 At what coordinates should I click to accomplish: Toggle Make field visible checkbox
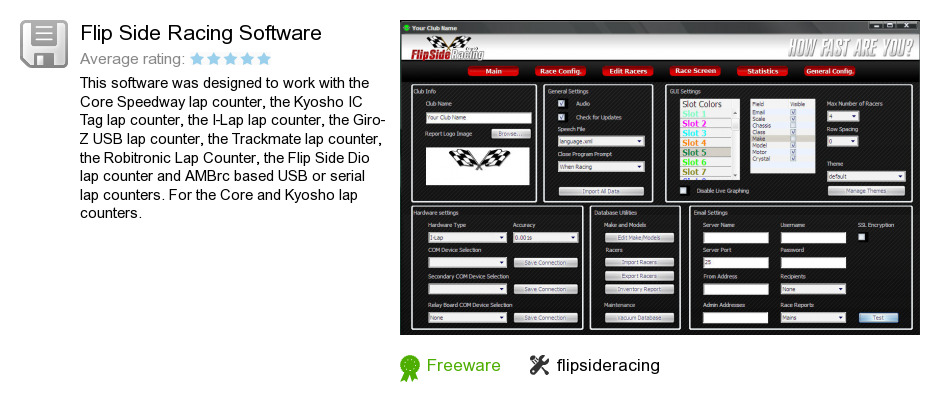[793, 139]
